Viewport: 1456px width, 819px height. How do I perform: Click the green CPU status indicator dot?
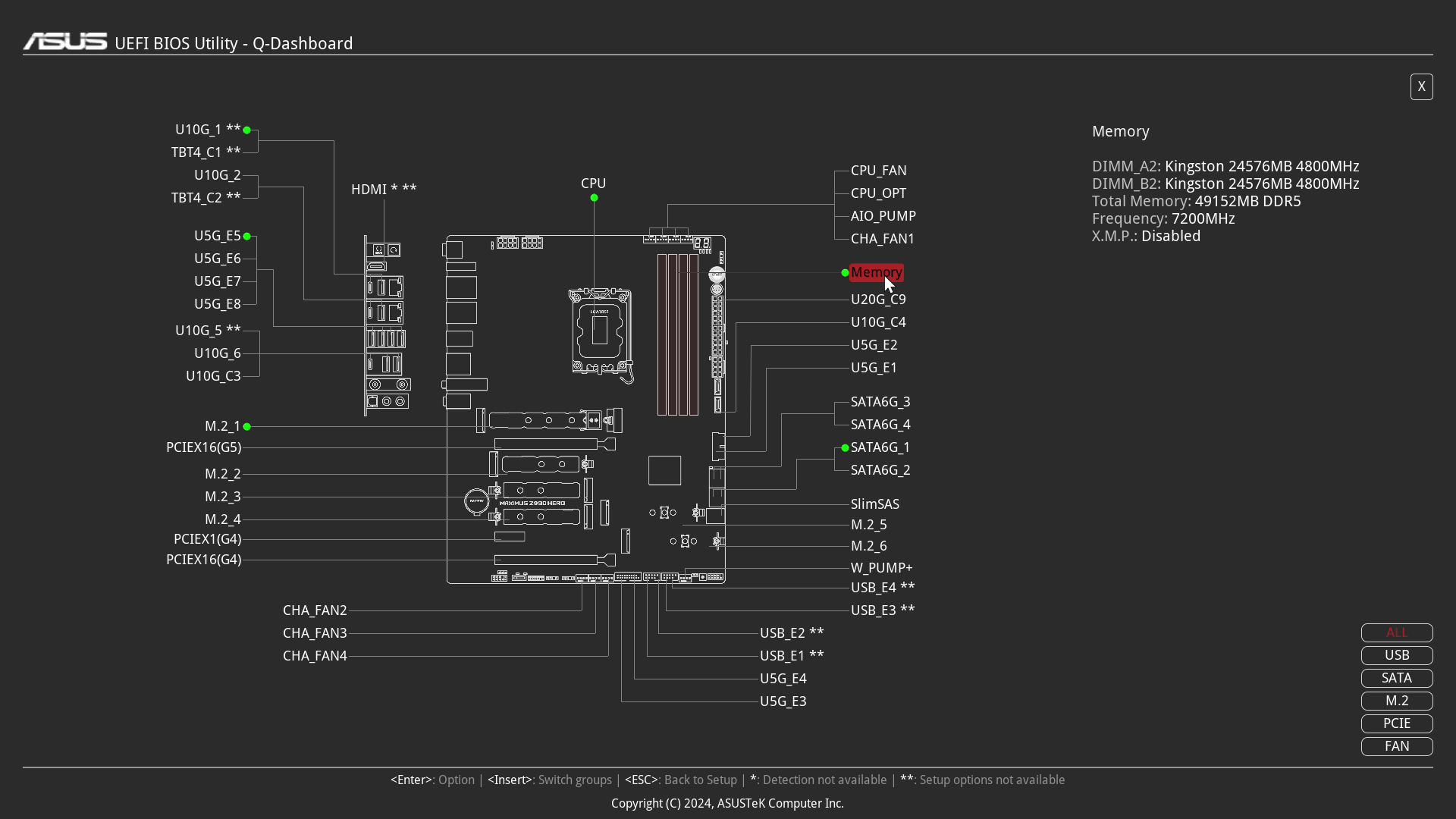(x=594, y=198)
